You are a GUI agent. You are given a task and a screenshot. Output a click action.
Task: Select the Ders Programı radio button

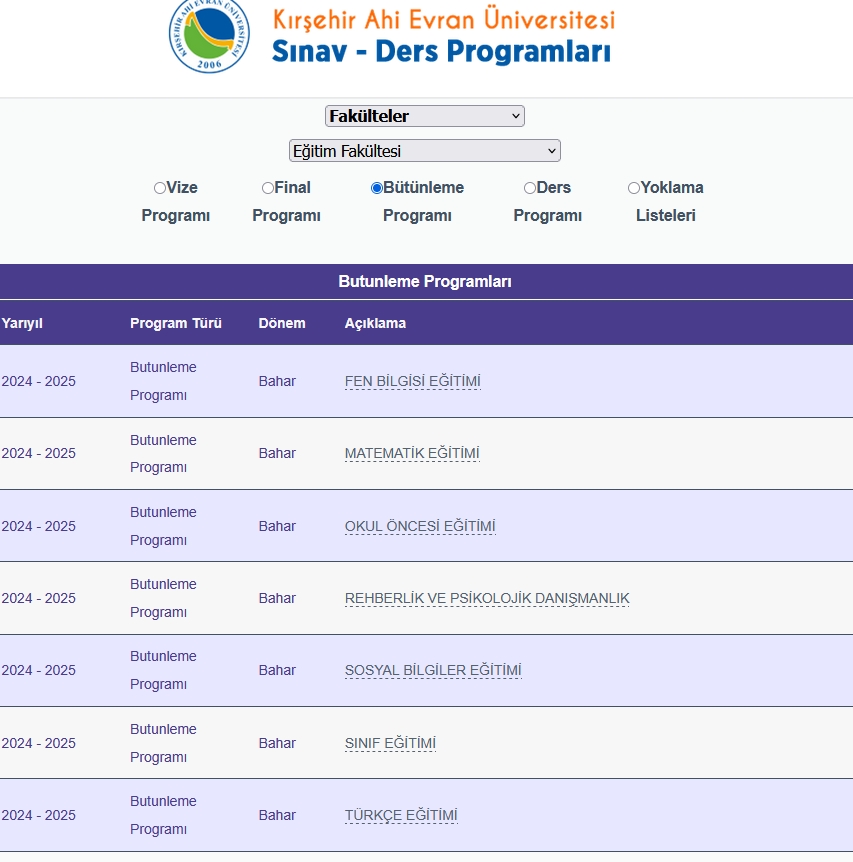[x=529, y=188]
